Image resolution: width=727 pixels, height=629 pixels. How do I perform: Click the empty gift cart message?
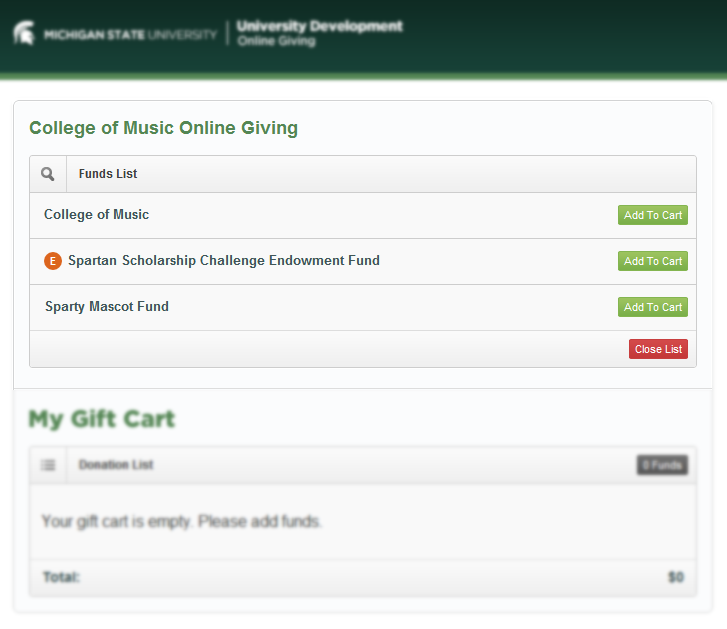(181, 521)
